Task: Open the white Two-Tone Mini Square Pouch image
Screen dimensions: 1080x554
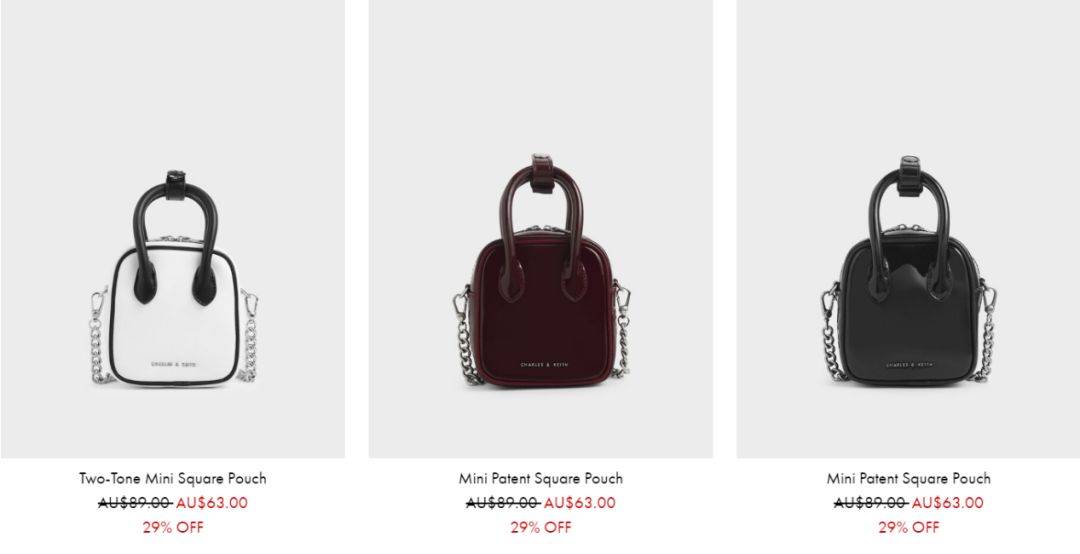Action: point(173,229)
